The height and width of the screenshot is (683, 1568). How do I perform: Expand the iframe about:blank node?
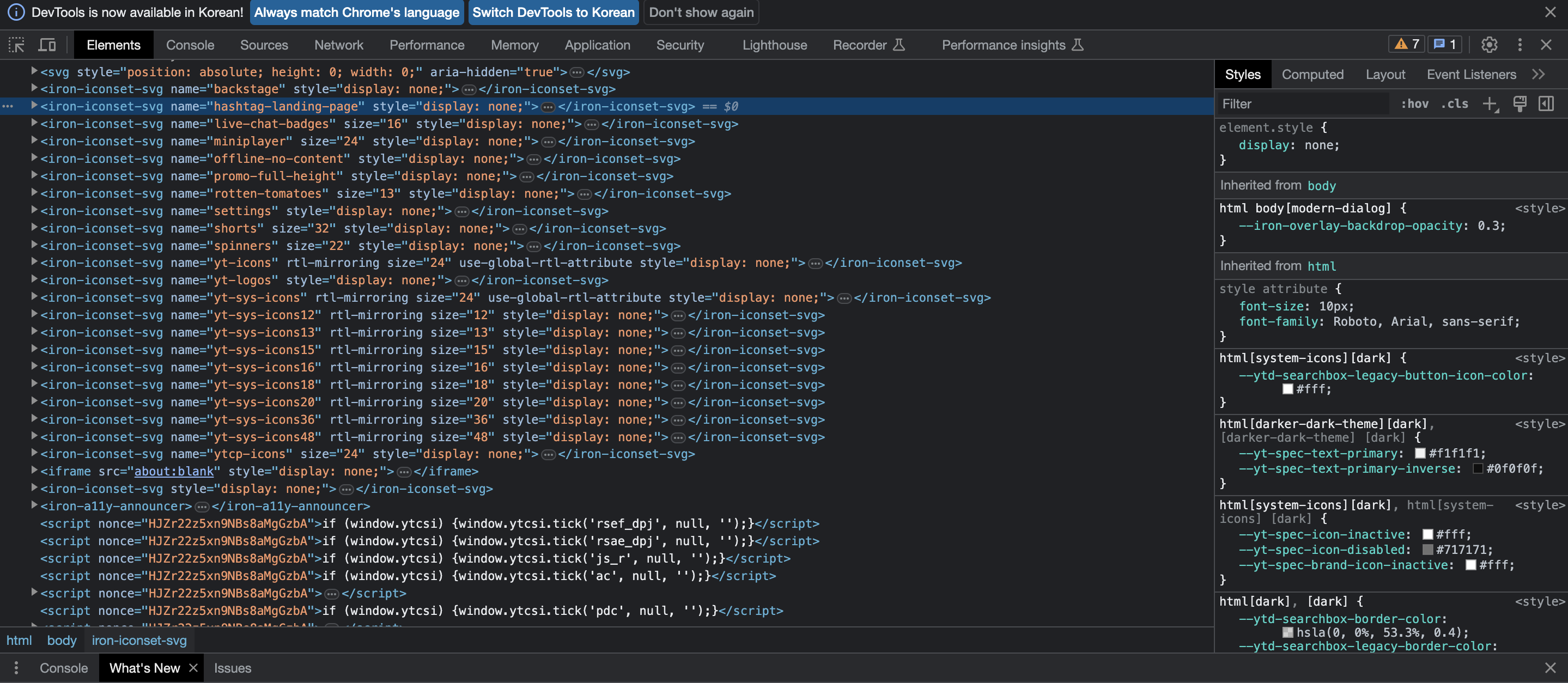tap(35, 471)
